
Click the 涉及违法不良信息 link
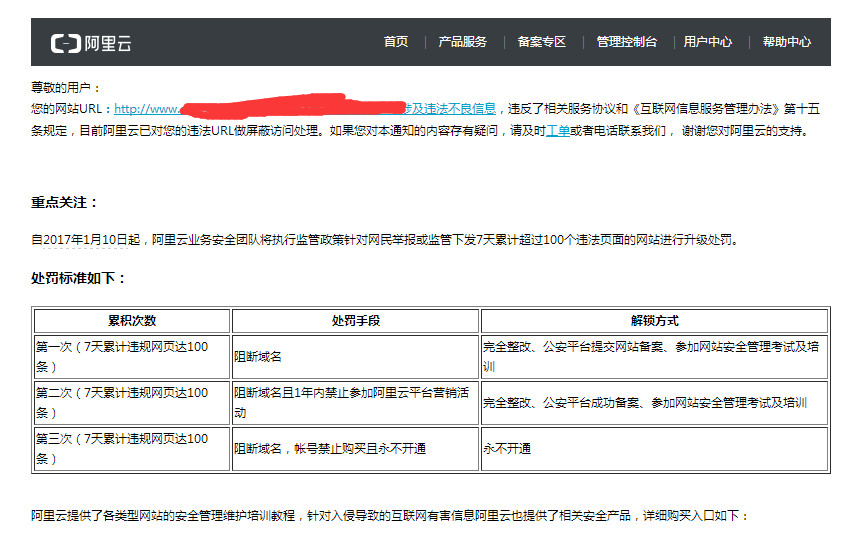pos(449,109)
